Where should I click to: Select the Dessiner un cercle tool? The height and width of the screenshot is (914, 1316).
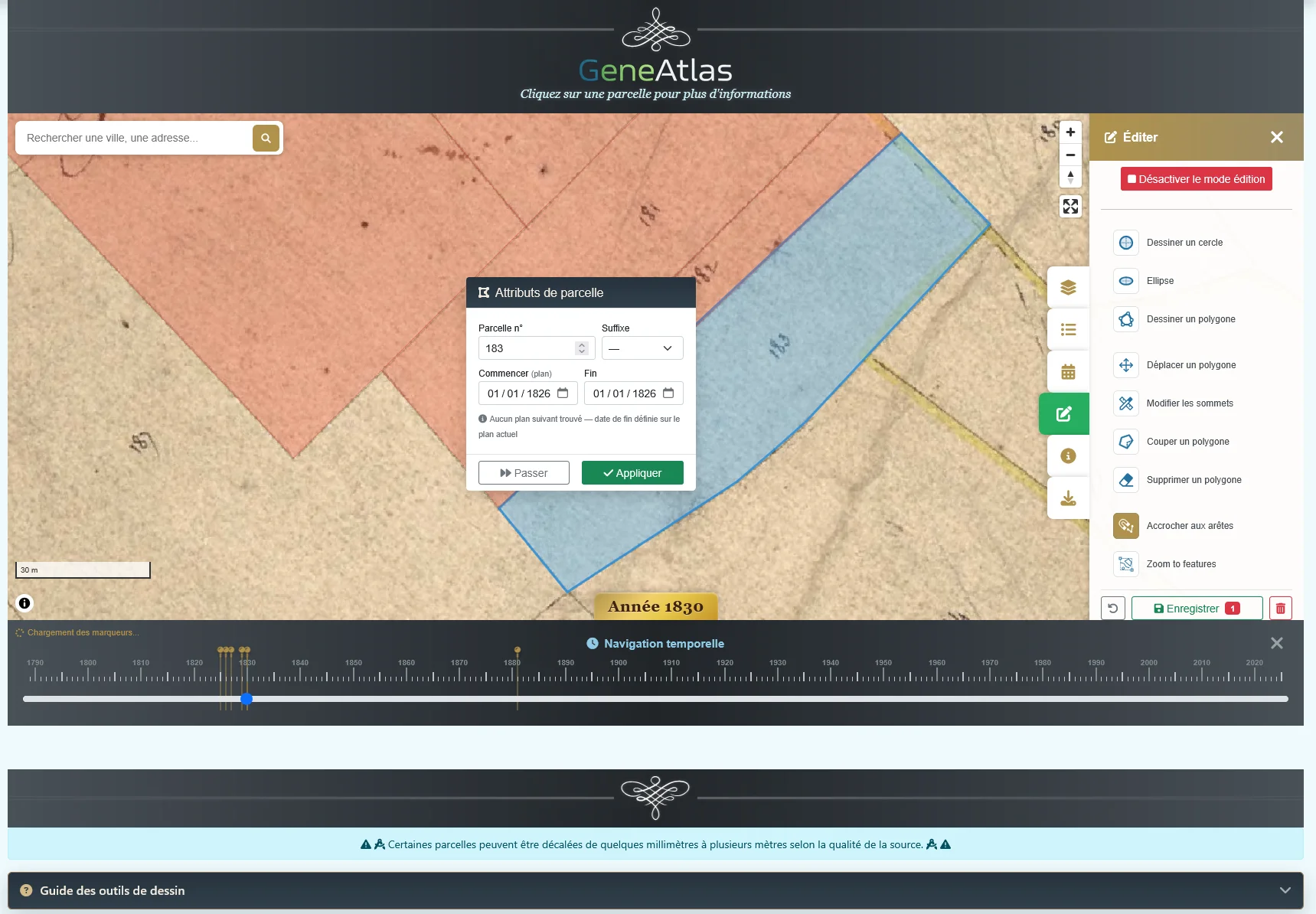(x=1126, y=243)
